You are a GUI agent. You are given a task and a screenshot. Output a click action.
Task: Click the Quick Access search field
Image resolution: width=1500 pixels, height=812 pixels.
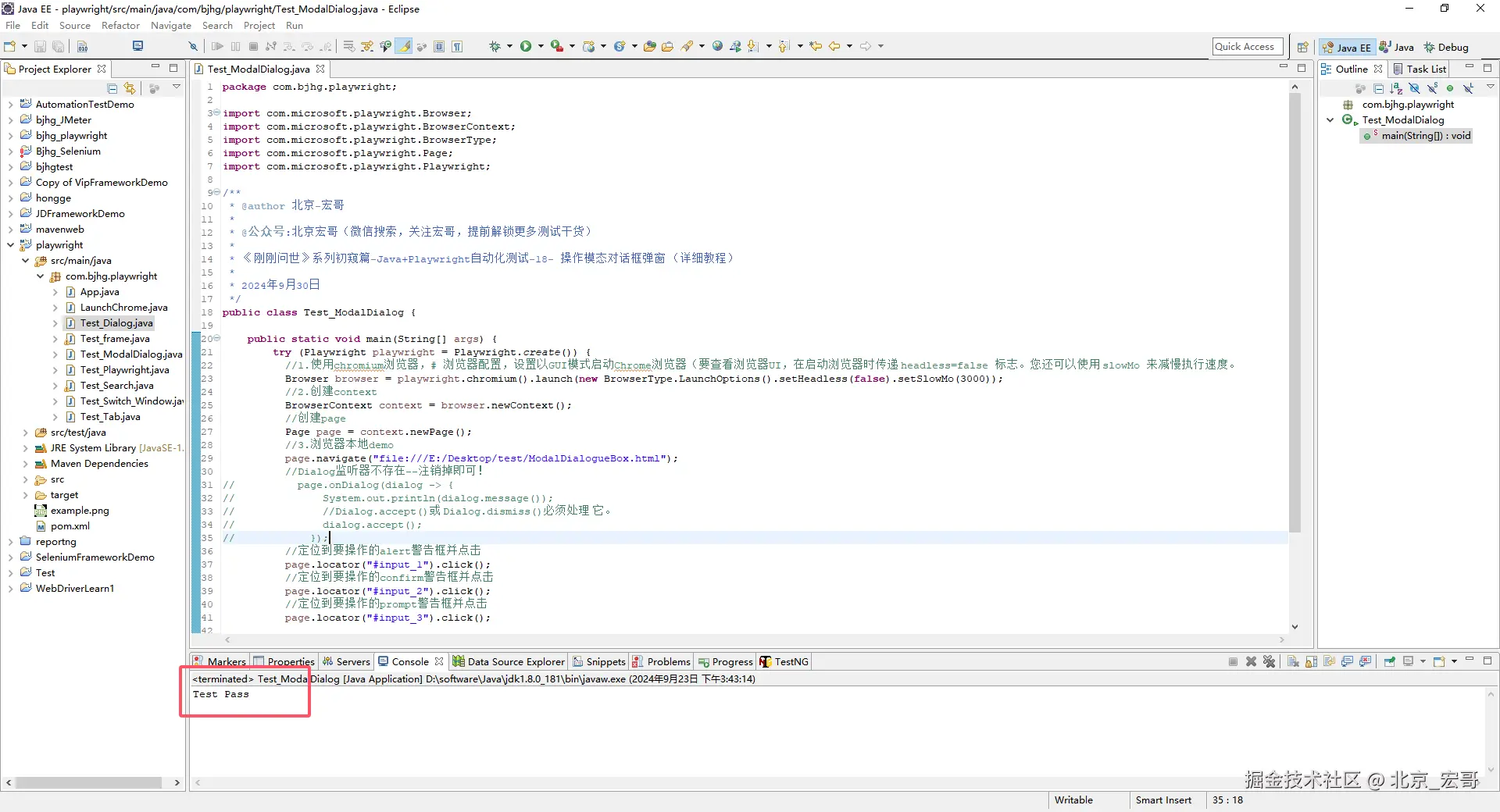[1248, 47]
